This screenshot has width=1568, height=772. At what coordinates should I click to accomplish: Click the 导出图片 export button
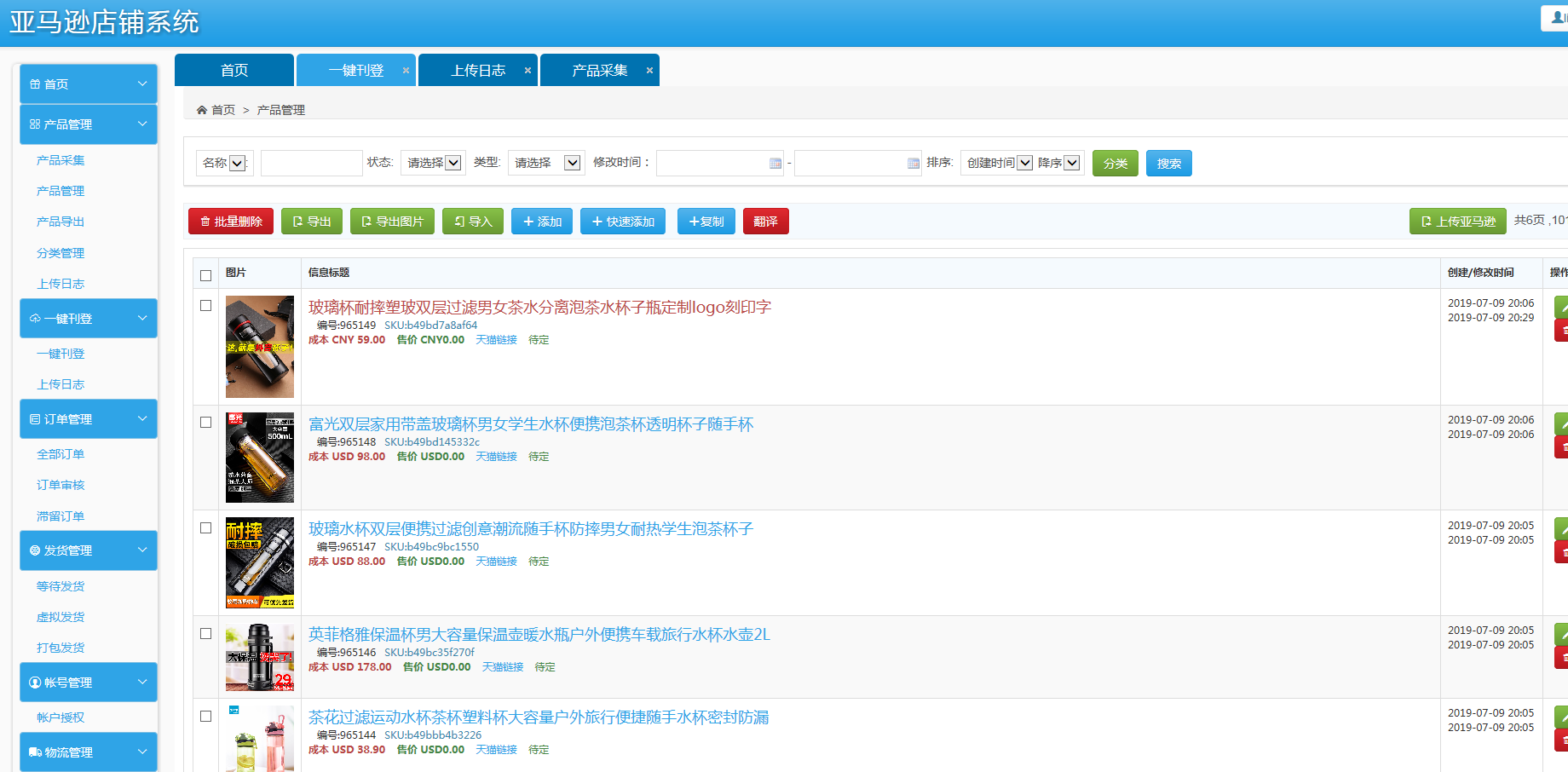[392, 222]
